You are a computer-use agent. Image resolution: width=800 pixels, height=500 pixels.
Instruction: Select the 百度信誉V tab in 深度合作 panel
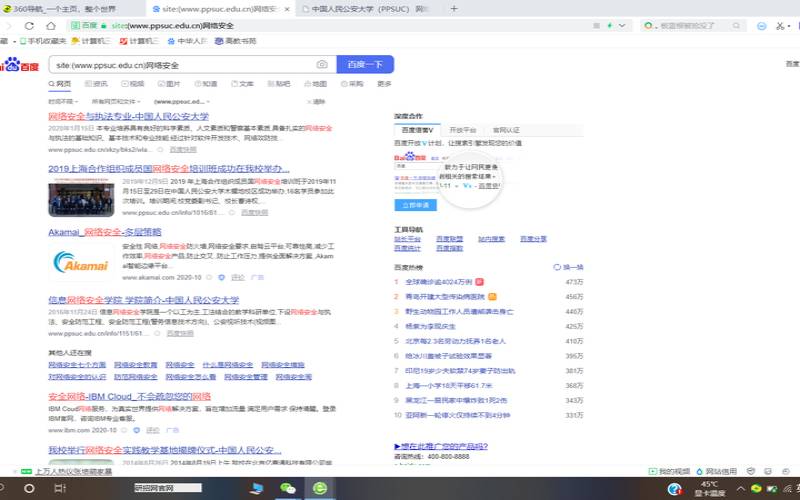click(x=417, y=130)
